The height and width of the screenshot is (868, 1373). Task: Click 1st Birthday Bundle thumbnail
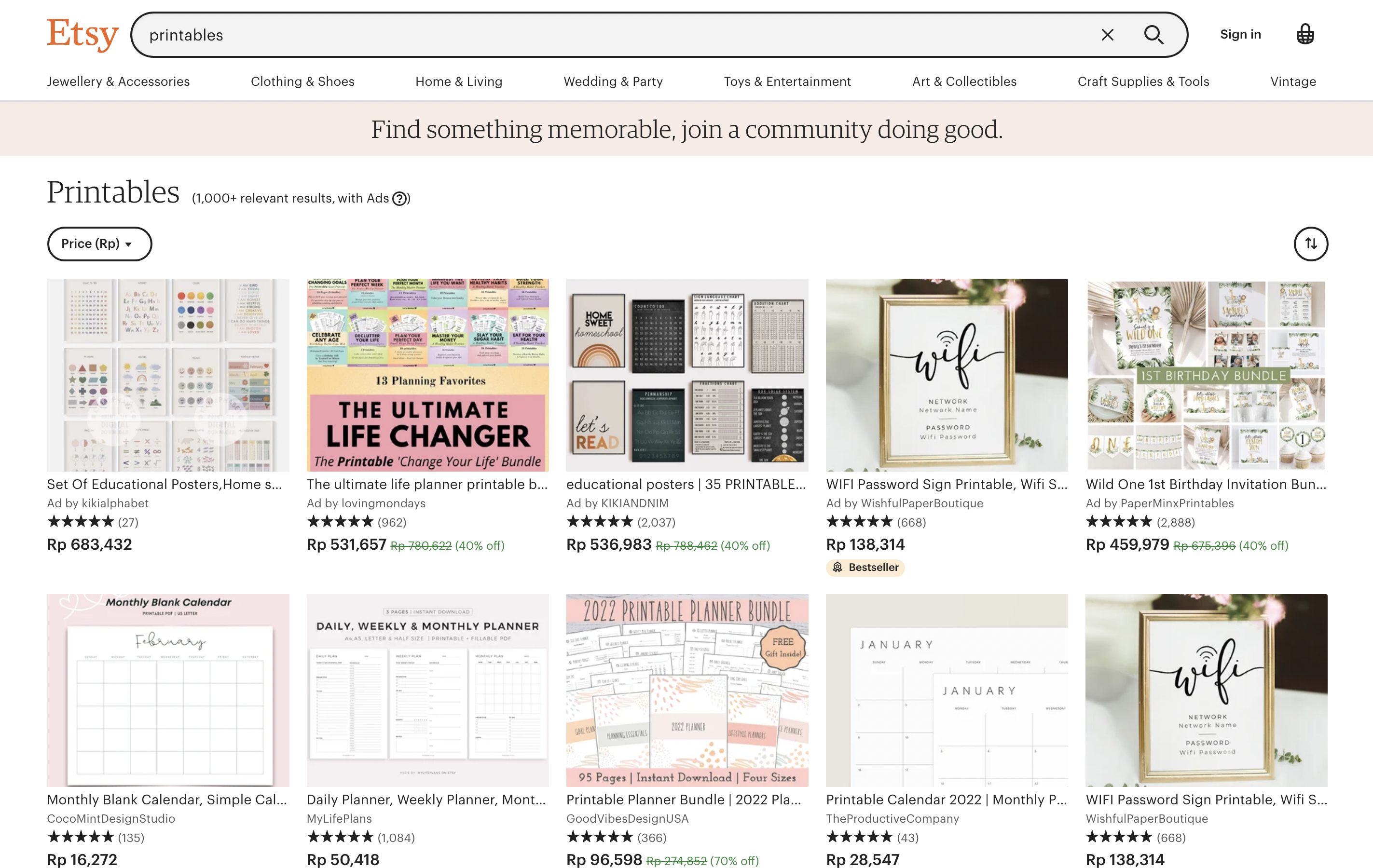[x=1207, y=374]
